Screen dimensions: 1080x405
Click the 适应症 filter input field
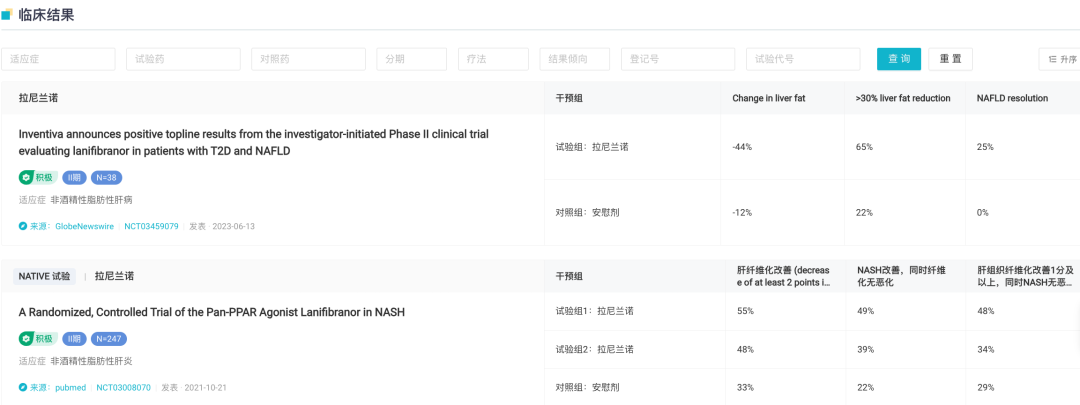click(x=59, y=59)
